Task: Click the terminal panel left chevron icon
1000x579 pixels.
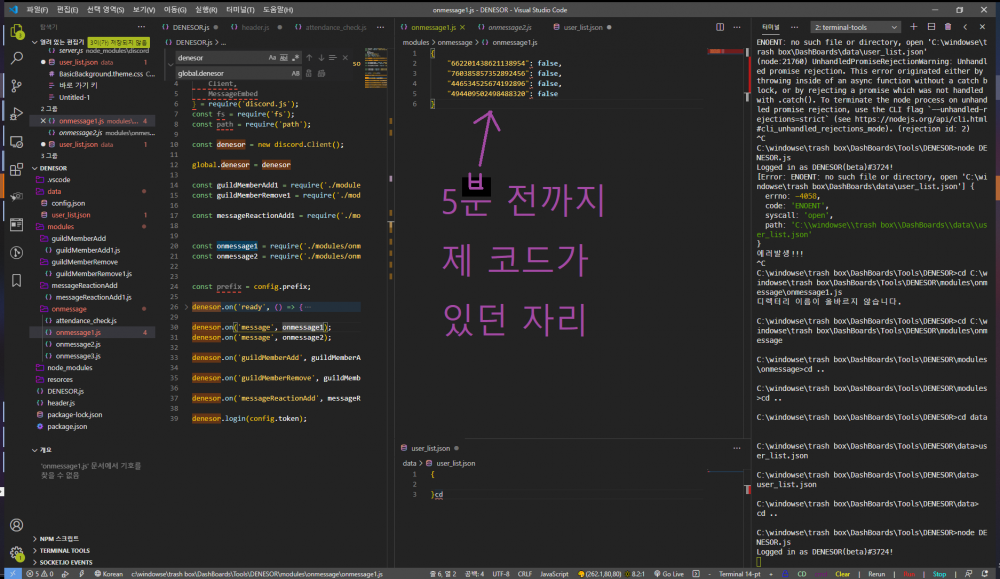Action: tap(965, 27)
